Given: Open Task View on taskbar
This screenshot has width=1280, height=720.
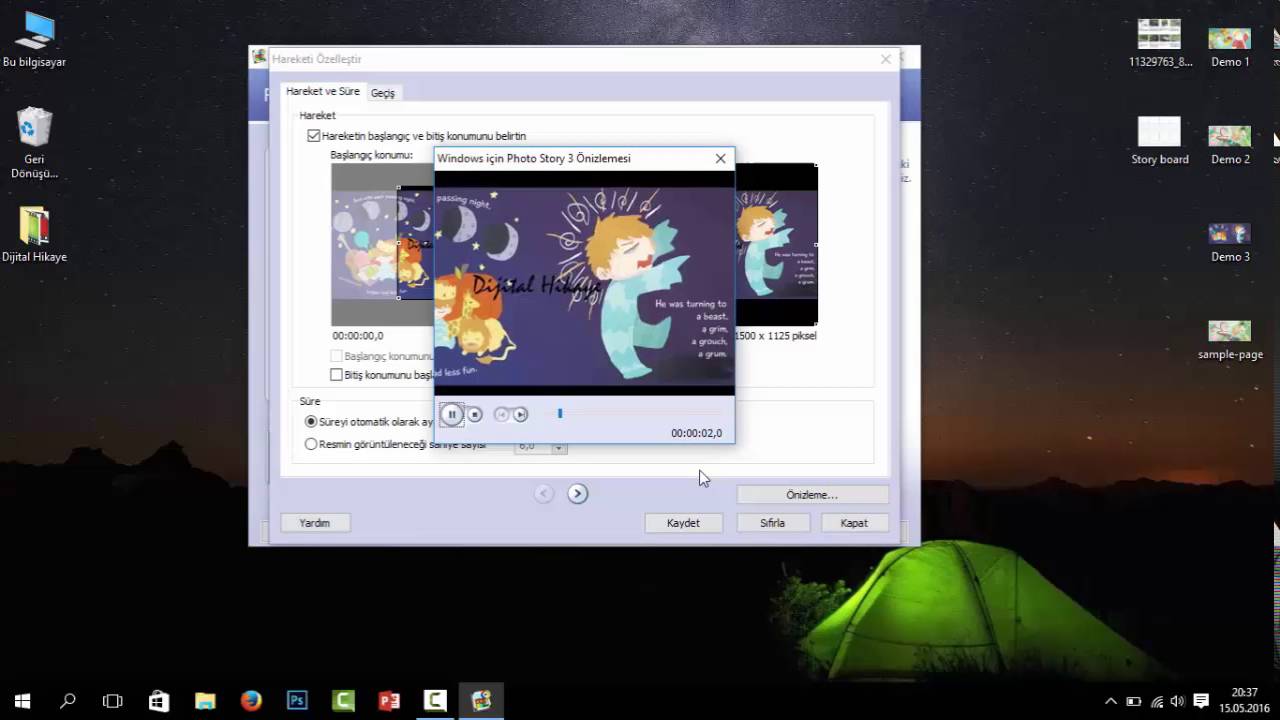Looking at the screenshot, I should tap(113, 701).
